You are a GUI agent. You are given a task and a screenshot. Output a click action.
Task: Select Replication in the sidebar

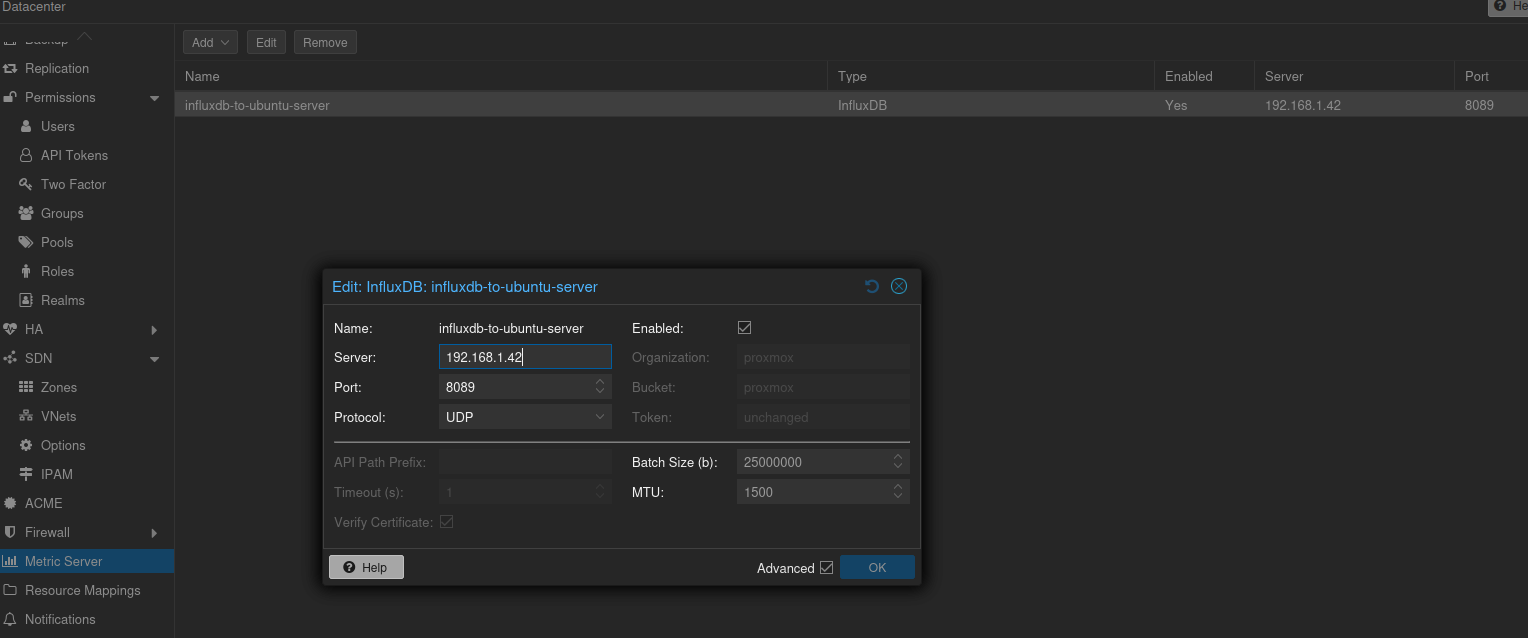coord(57,68)
